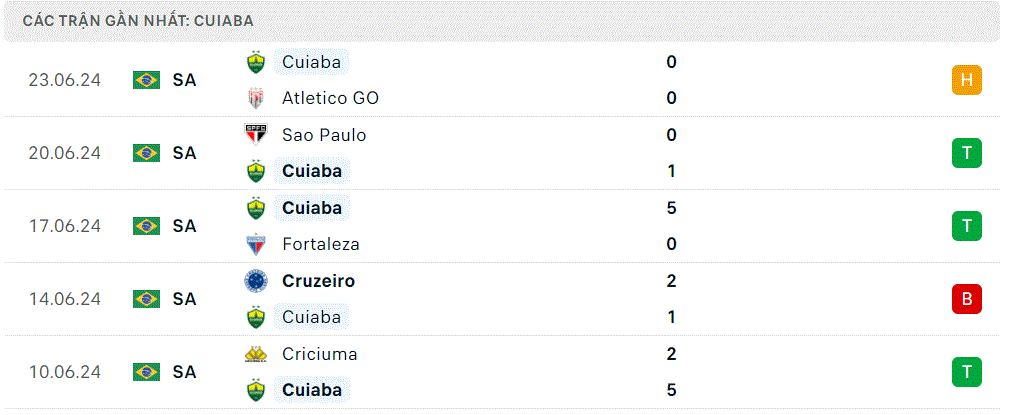
Task: Open the Cruzeiro team name
Action: pyautogui.click(x=318, y=281)
